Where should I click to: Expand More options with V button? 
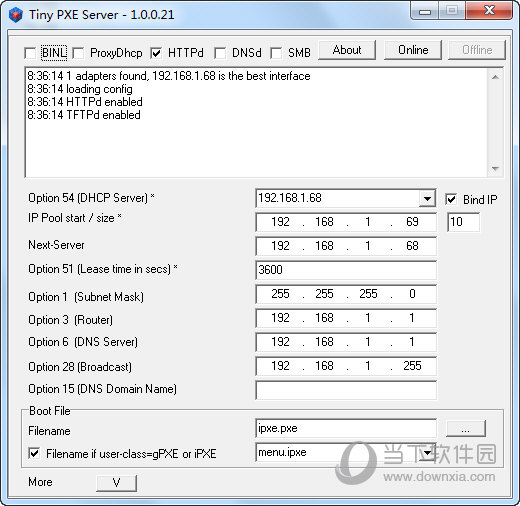[x=116, y=483]
